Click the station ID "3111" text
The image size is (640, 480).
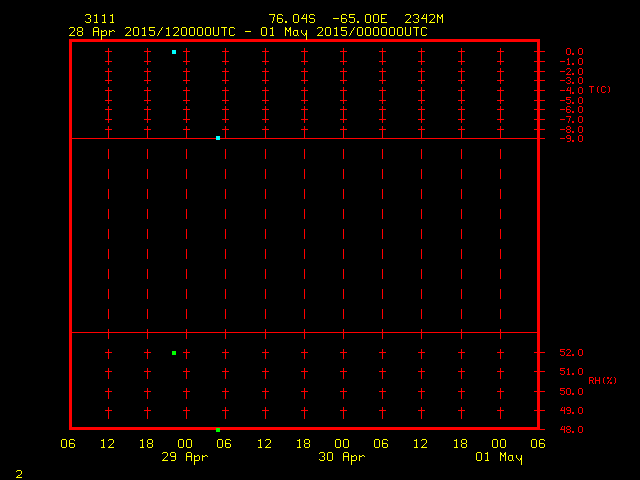click(x=100, y=19)
